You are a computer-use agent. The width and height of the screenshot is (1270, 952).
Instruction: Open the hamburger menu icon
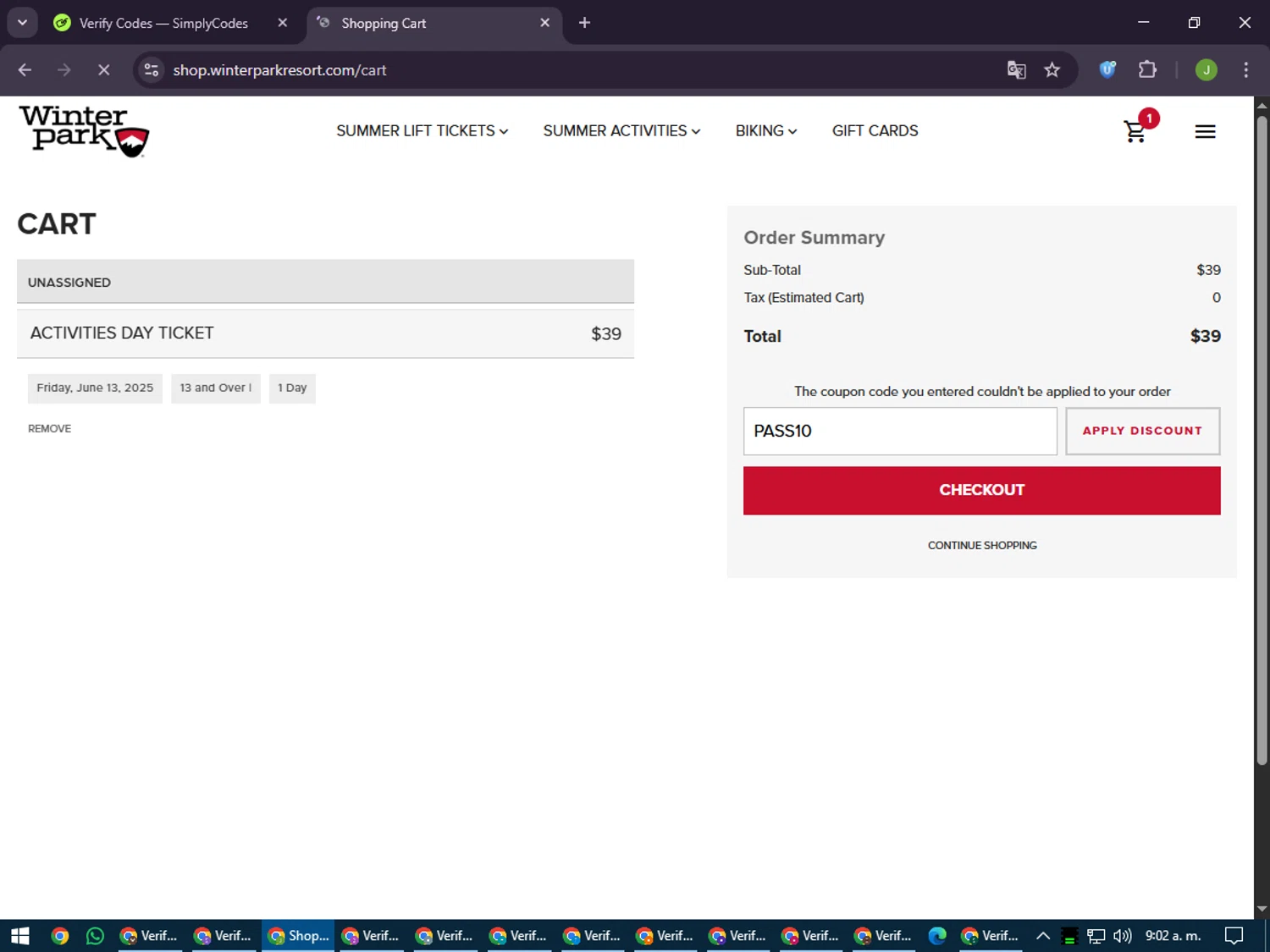(x=1205, y=131)
